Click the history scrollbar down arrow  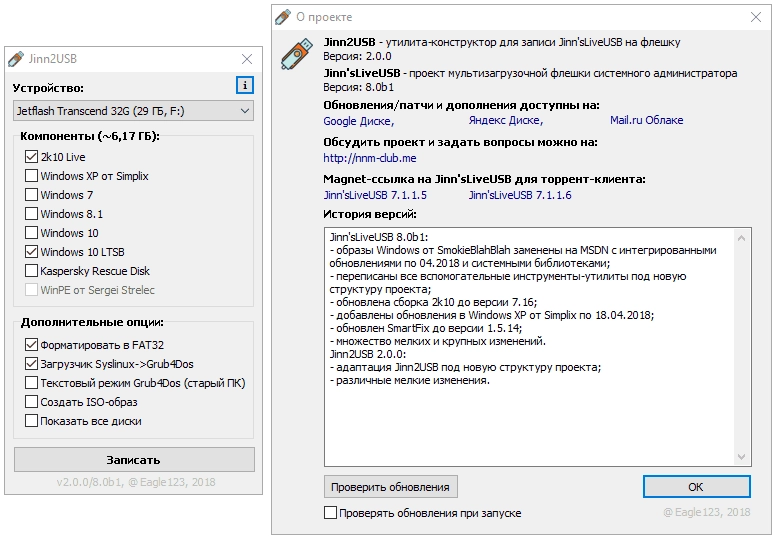coord(741,456)
